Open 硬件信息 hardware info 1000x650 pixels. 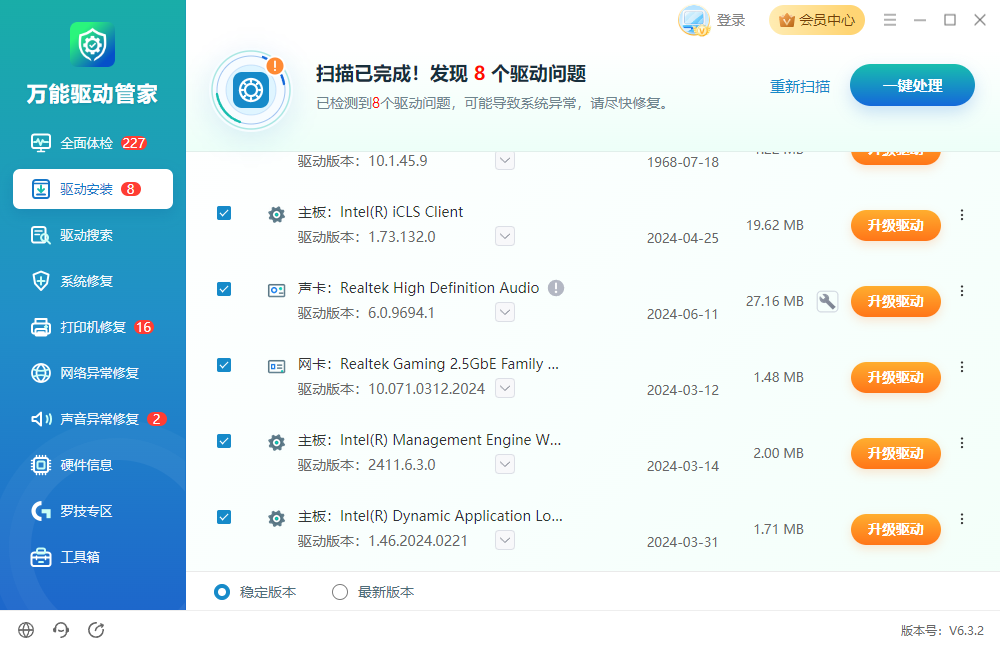click(x=92, y=464)
